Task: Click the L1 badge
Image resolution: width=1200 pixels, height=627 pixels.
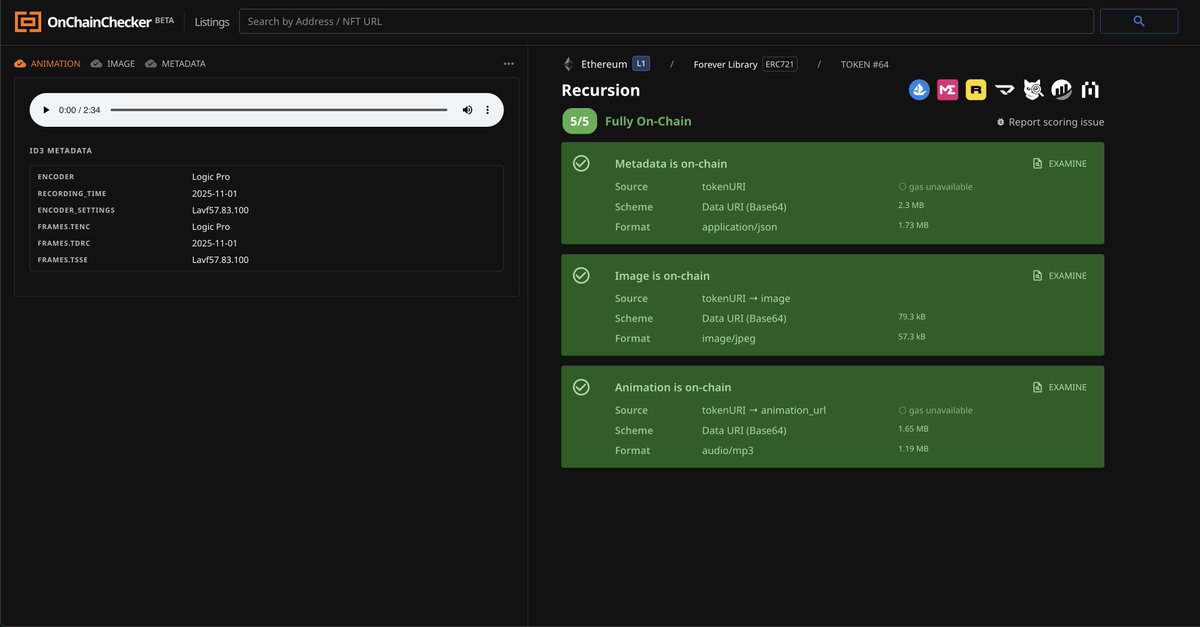Action: pyautogui.click(x=641, y=64)
